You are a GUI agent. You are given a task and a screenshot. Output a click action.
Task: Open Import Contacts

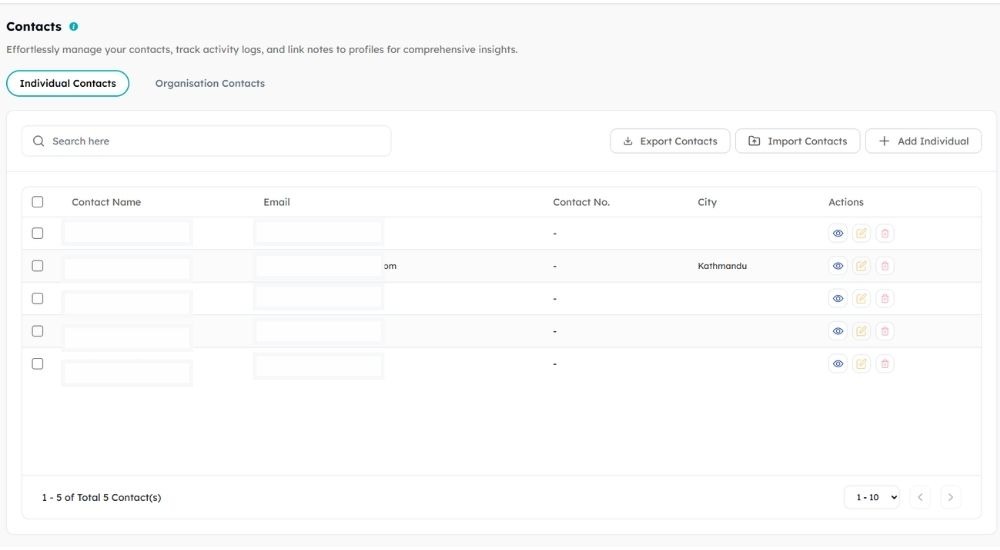tap(797, 141)
